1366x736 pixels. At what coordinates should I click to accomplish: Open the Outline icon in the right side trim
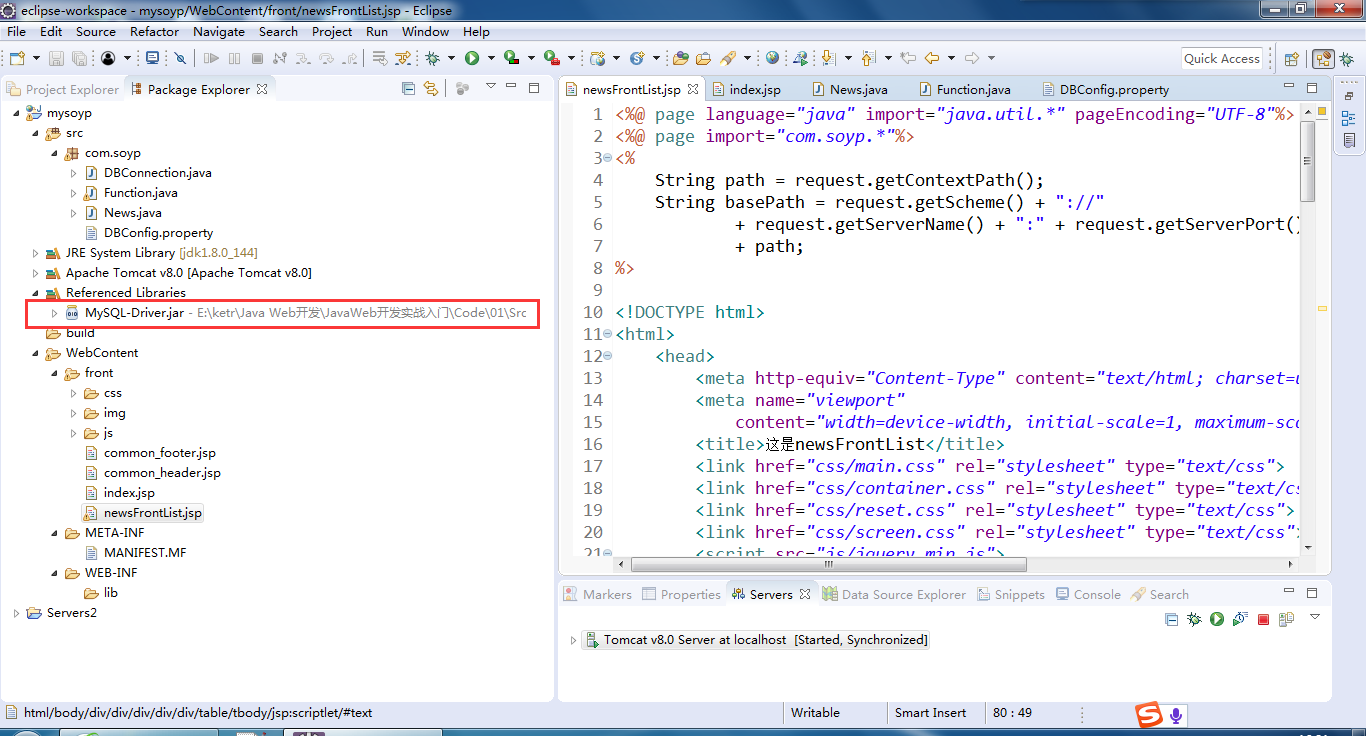(x=1349, y=118)
